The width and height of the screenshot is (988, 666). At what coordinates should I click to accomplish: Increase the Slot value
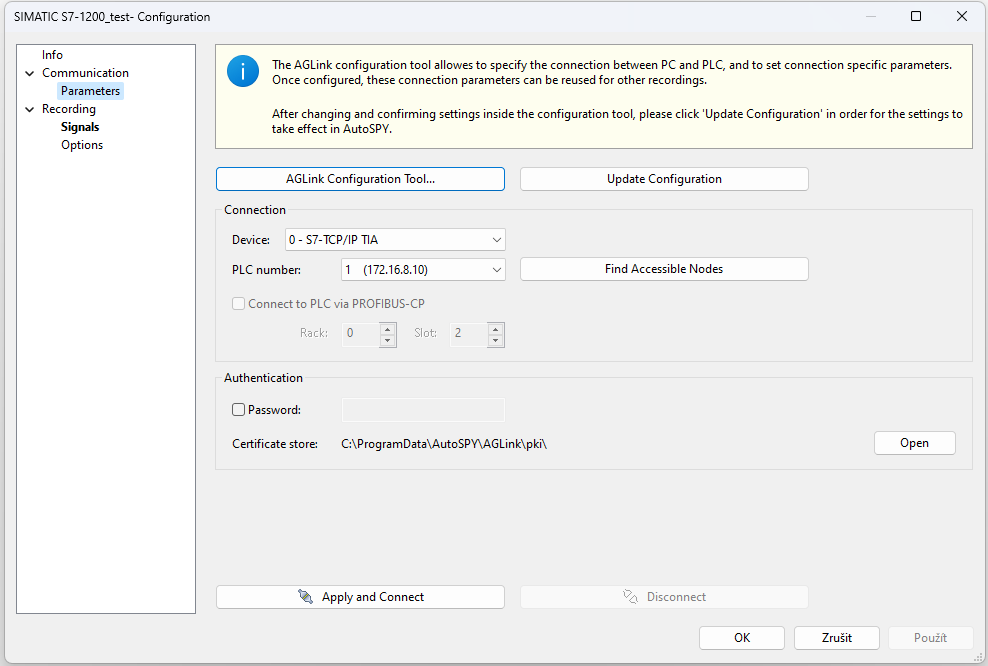(496, 329)
